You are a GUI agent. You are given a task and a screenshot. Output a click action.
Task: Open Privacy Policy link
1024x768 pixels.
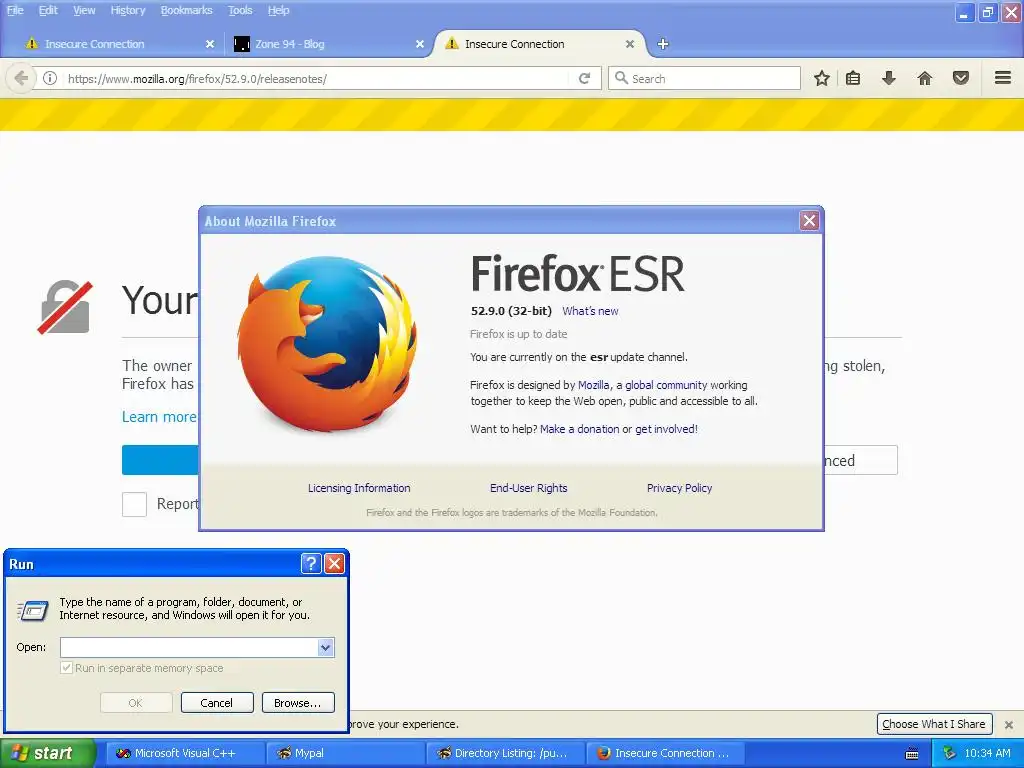tap(679, 488)
